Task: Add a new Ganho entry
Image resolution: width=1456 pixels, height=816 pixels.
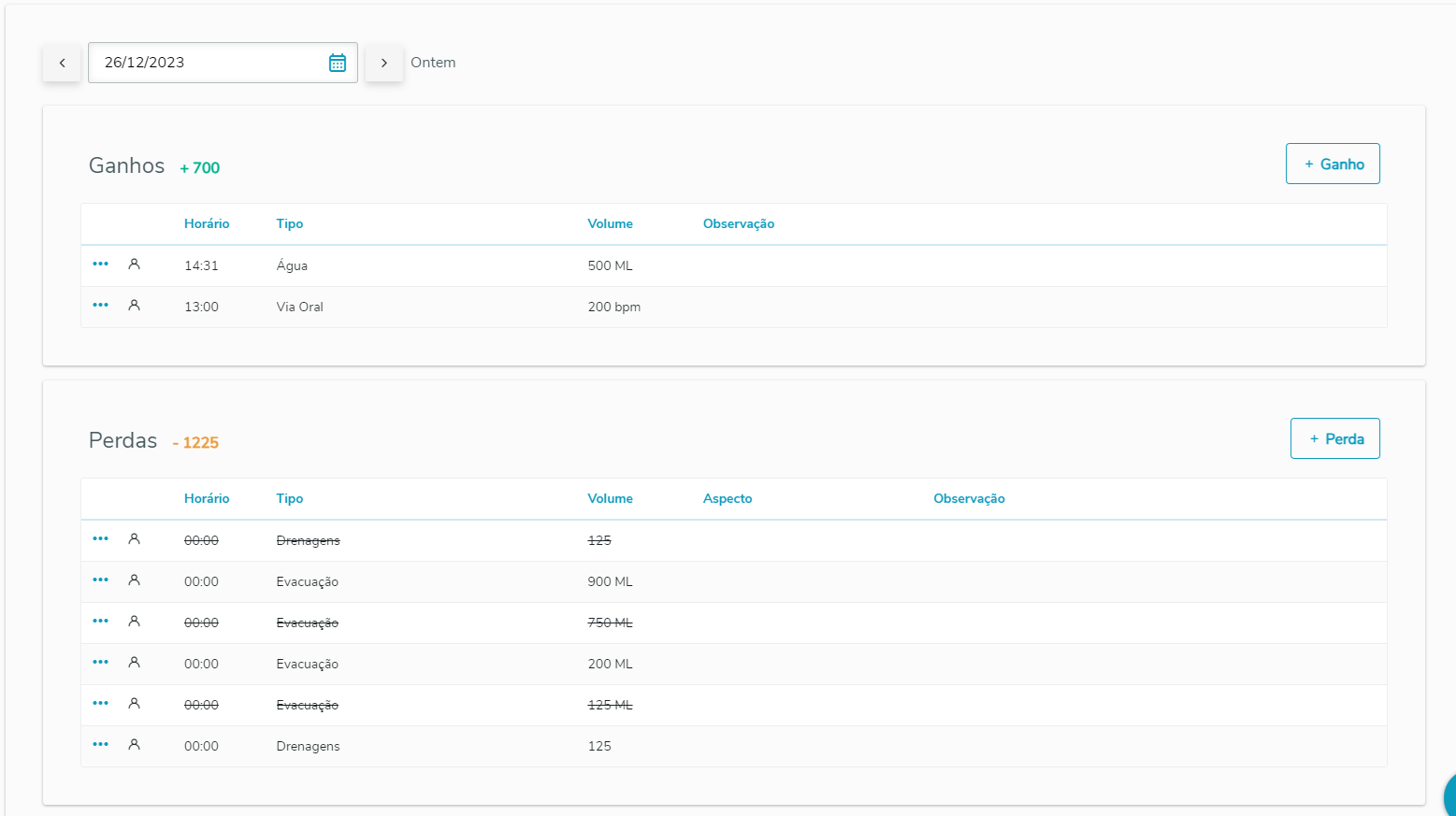Action: (x=1332, y=164)
